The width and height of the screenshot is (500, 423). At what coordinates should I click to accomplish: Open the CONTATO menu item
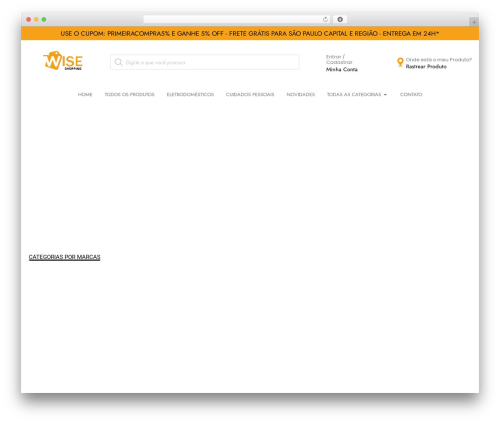(411, 95)
